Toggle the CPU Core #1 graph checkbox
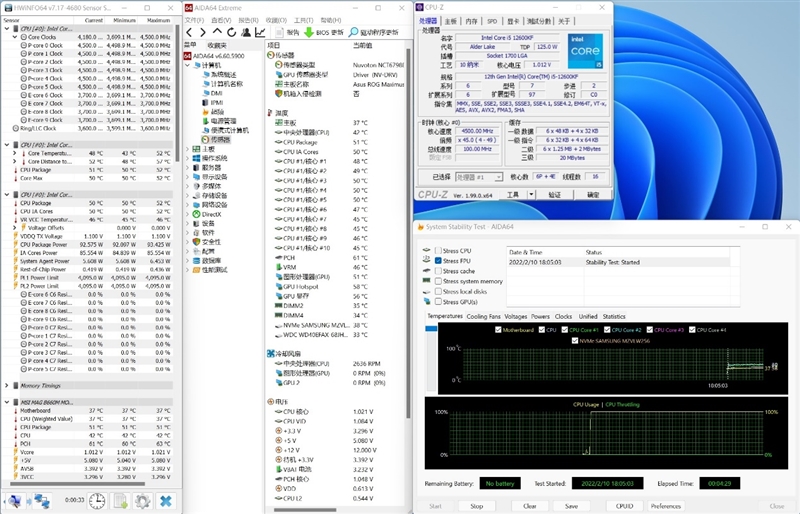Viewport: 800px width, 514px height. [564, 330]
